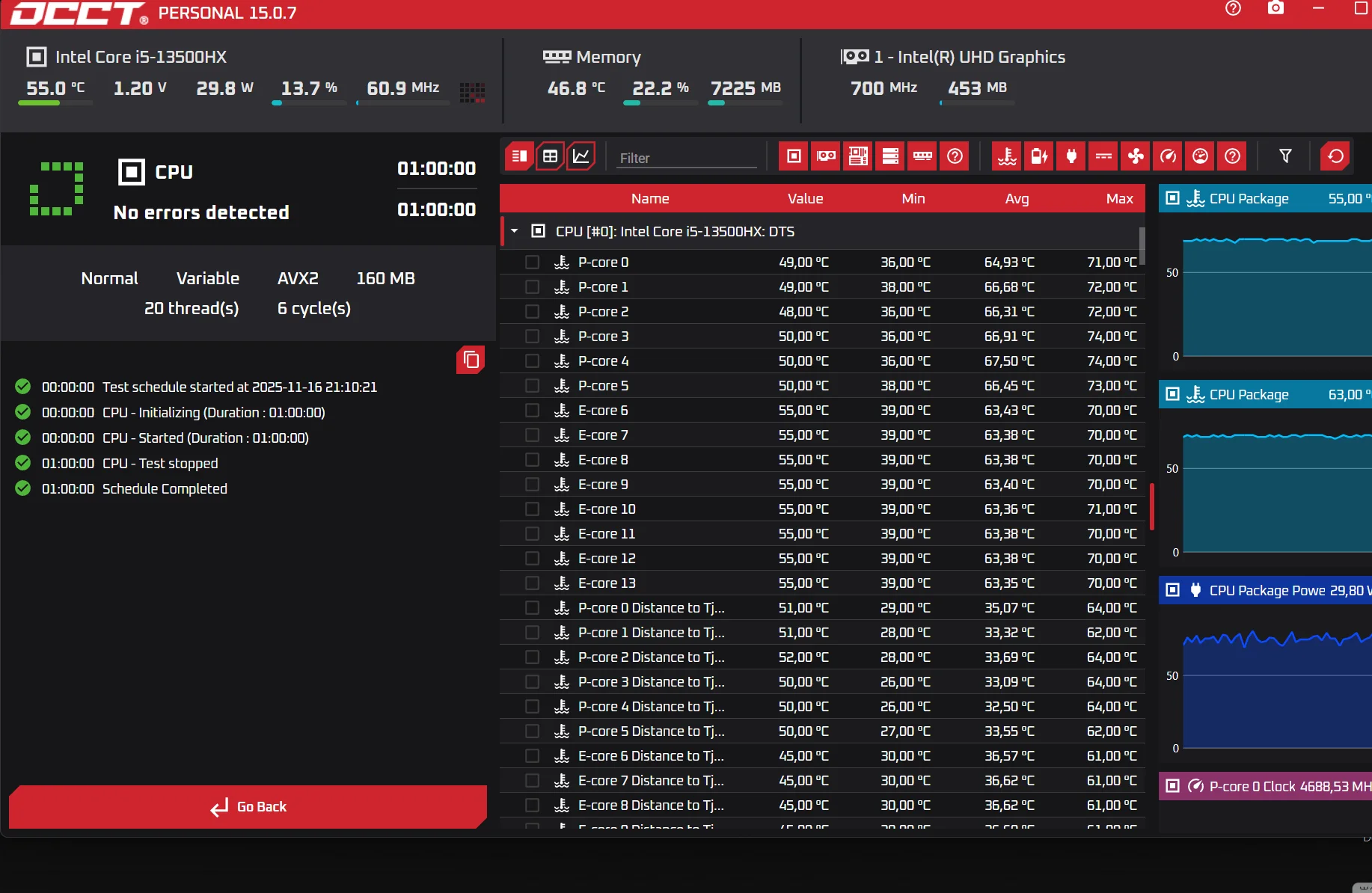Take a screenshot with the camera icon
Viewport: 1372px width, 893px height.
click(1275, 8)
